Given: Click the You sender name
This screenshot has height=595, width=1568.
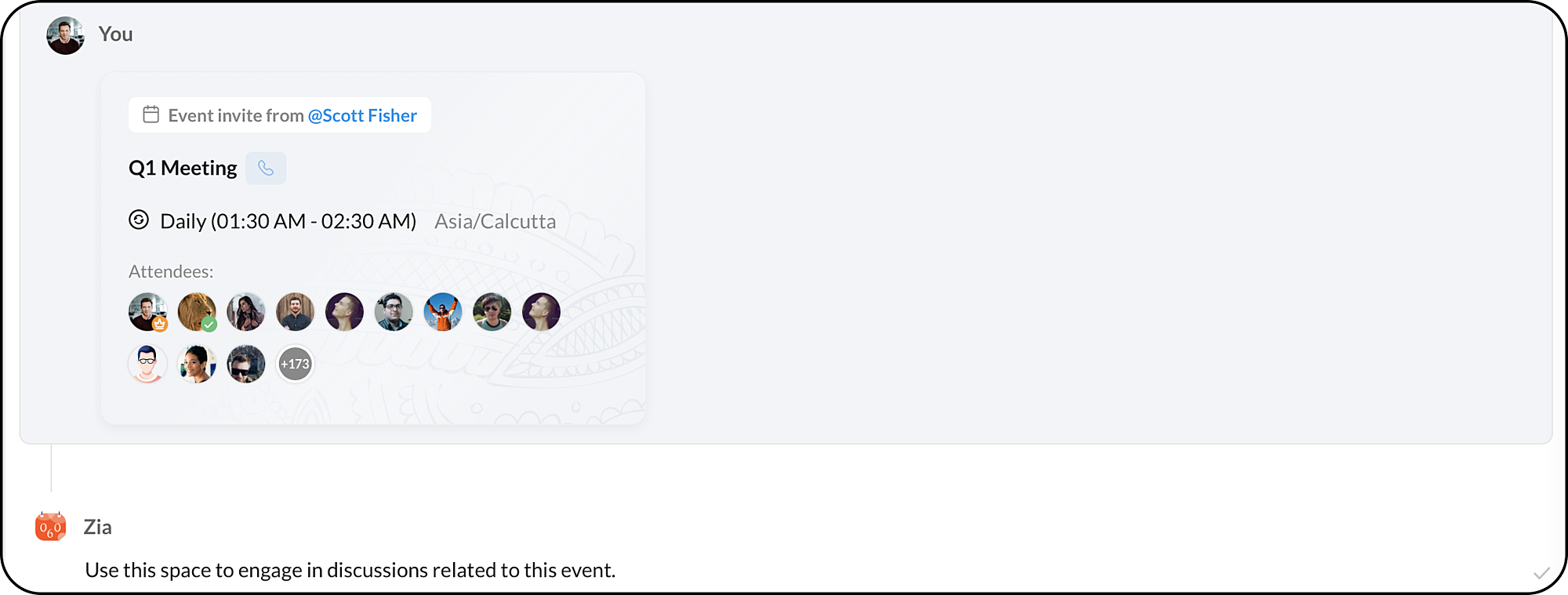Looking at the screenshot, I should click(x=116, y=34).
